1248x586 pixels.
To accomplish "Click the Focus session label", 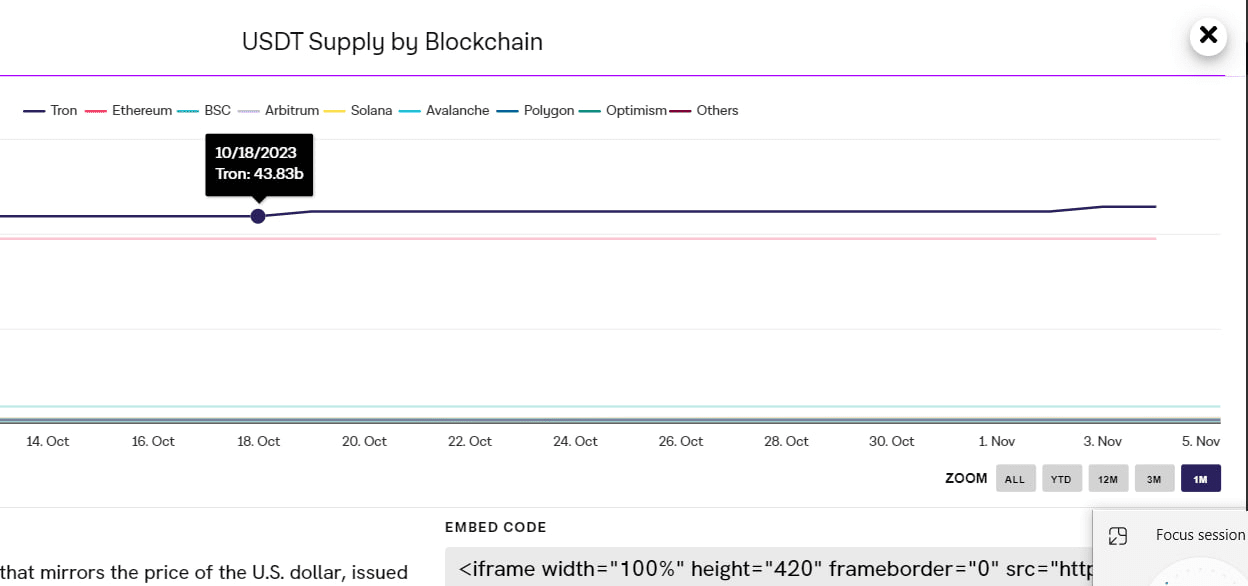I will (x=1200, y=535).
